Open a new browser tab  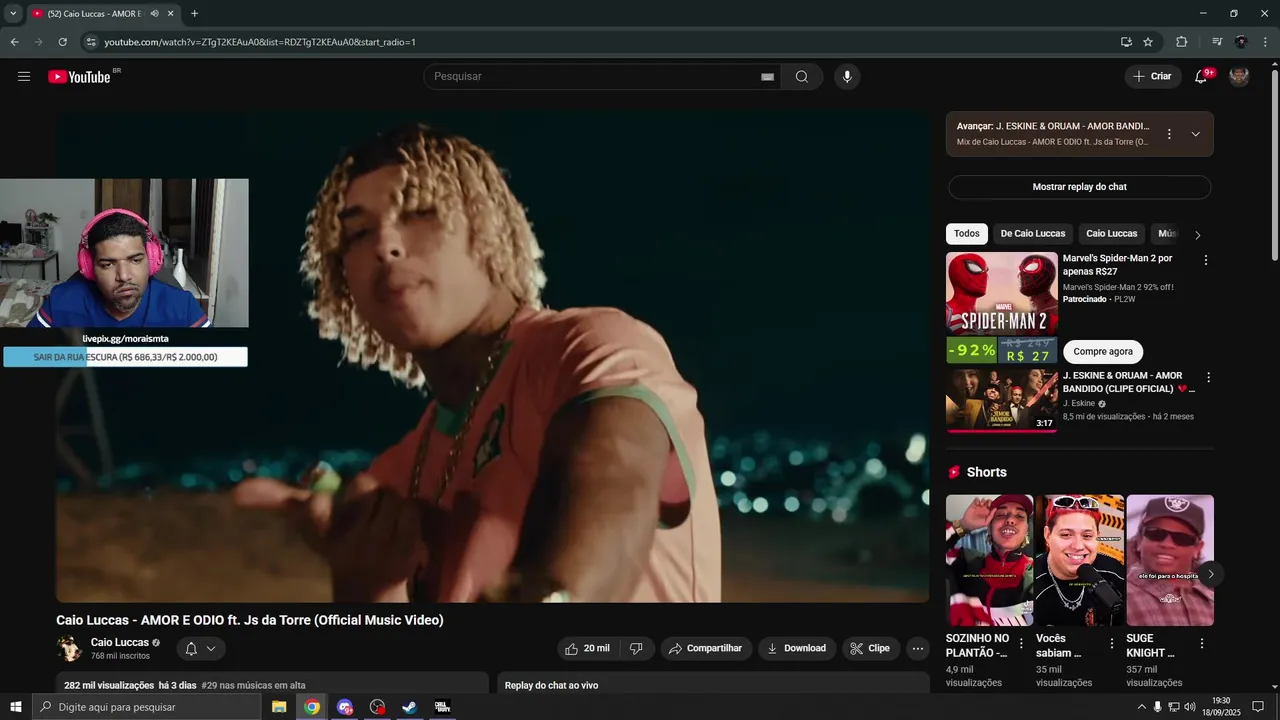pos(194,14)
